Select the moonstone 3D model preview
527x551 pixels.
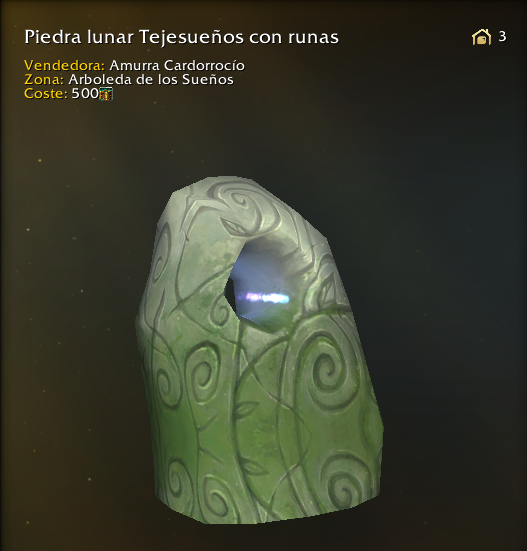pyautogui.click(x=259, y=350)
